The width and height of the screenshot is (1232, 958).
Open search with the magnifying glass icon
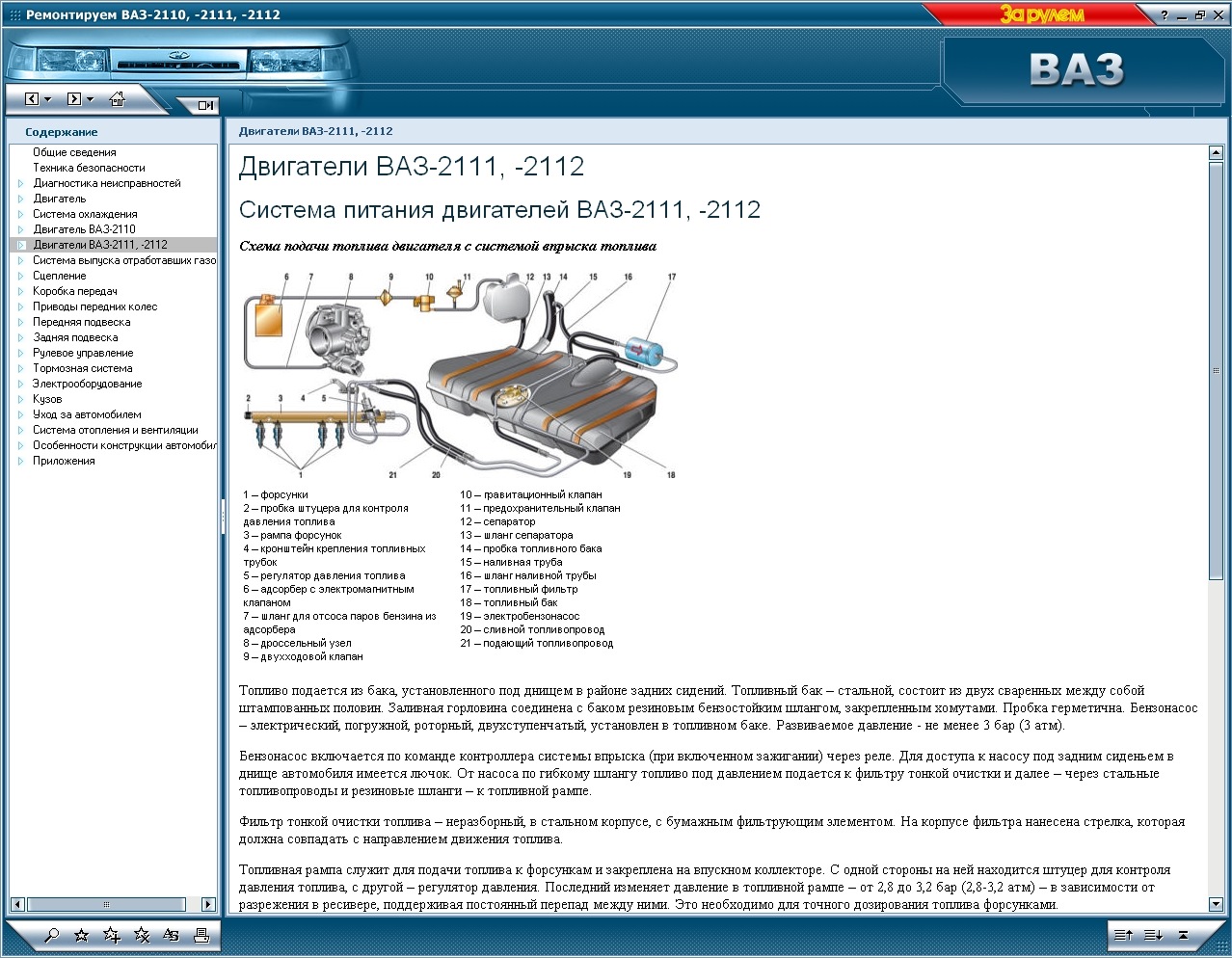pyautogui.click(x=52, y=935)
